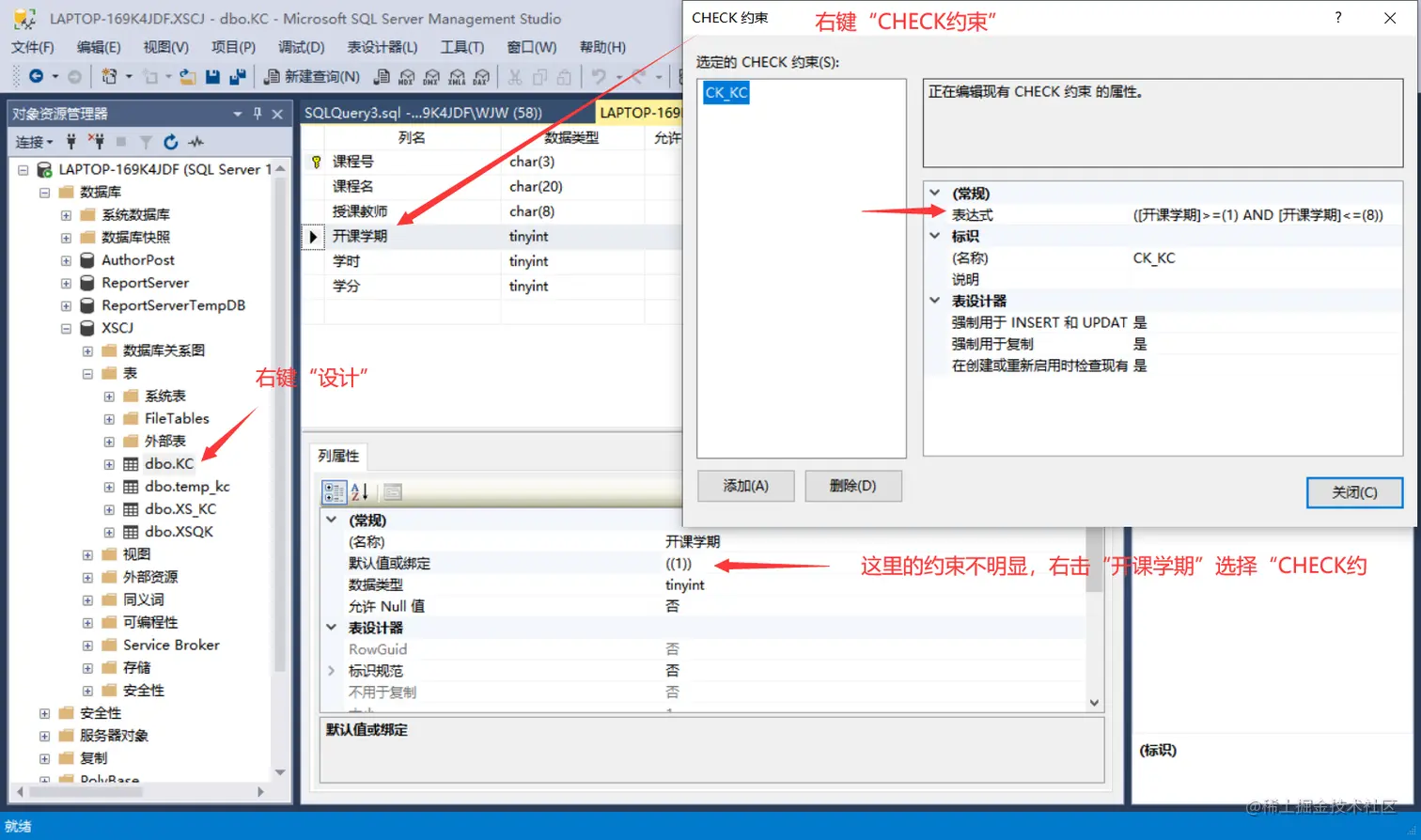Click the DAX query icon

(481, 76)
